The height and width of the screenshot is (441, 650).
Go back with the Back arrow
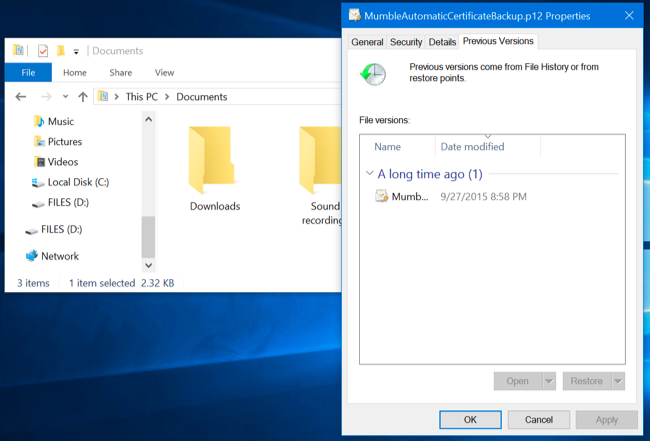21,97
